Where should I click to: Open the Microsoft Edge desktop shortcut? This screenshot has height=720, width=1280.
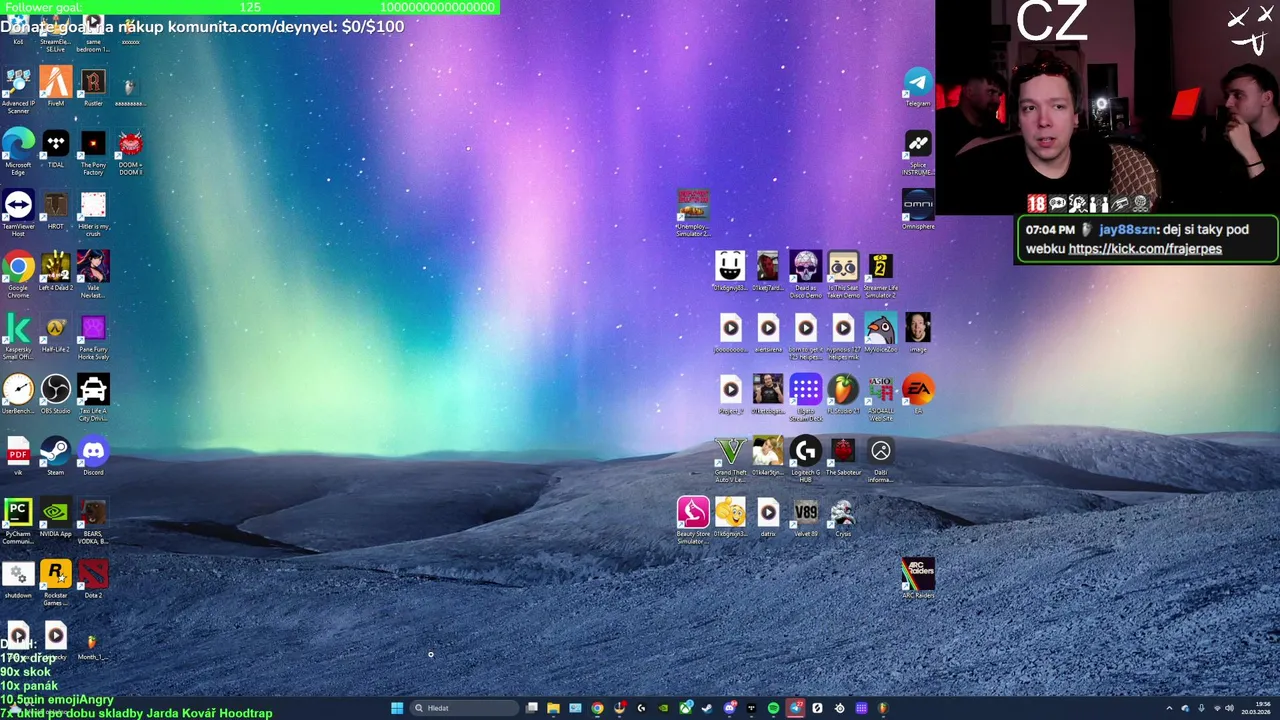point(18,151)
